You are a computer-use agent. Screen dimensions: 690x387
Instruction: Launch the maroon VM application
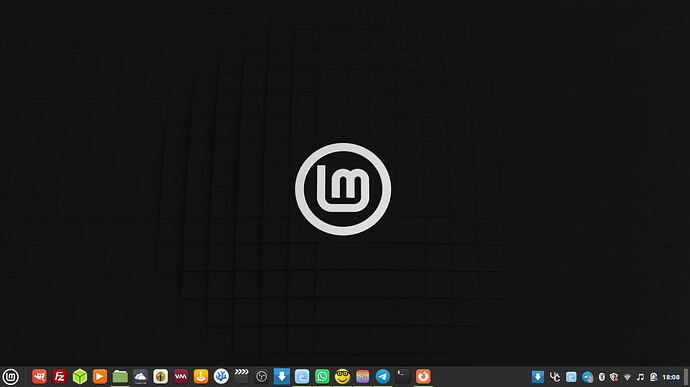coord(181,376)
